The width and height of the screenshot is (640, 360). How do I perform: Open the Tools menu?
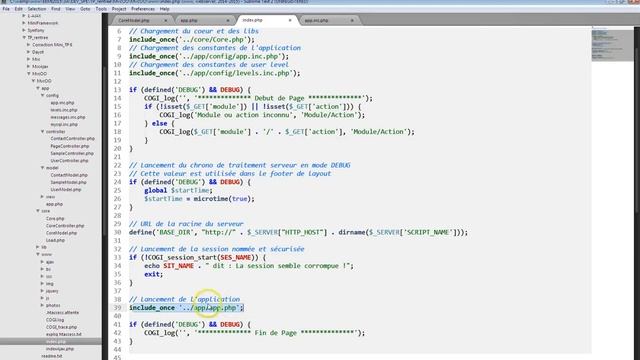coord(101,9)
